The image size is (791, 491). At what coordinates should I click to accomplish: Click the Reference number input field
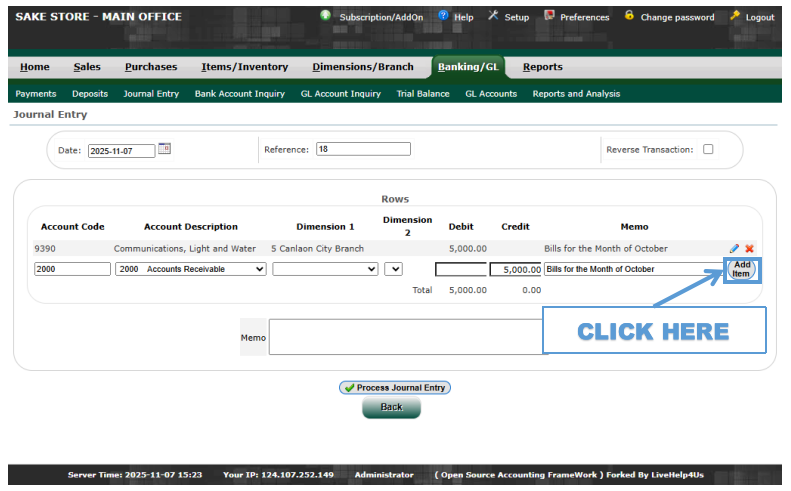coord(363,149)
